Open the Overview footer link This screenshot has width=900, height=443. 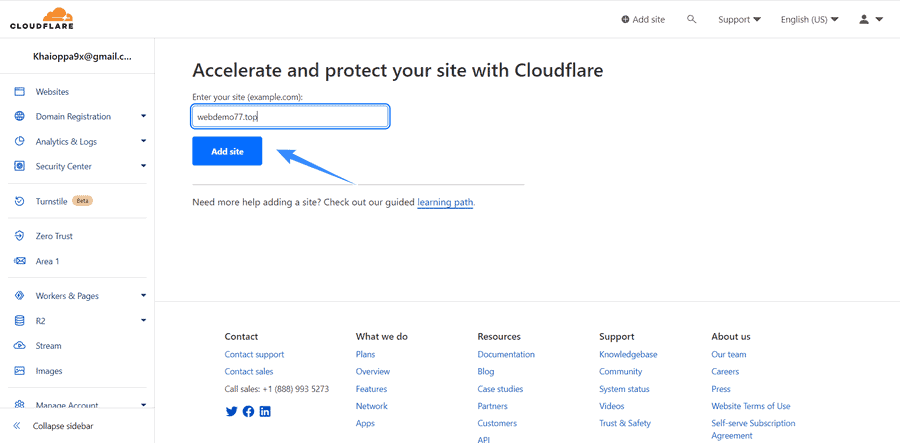[x=373, y=372]
